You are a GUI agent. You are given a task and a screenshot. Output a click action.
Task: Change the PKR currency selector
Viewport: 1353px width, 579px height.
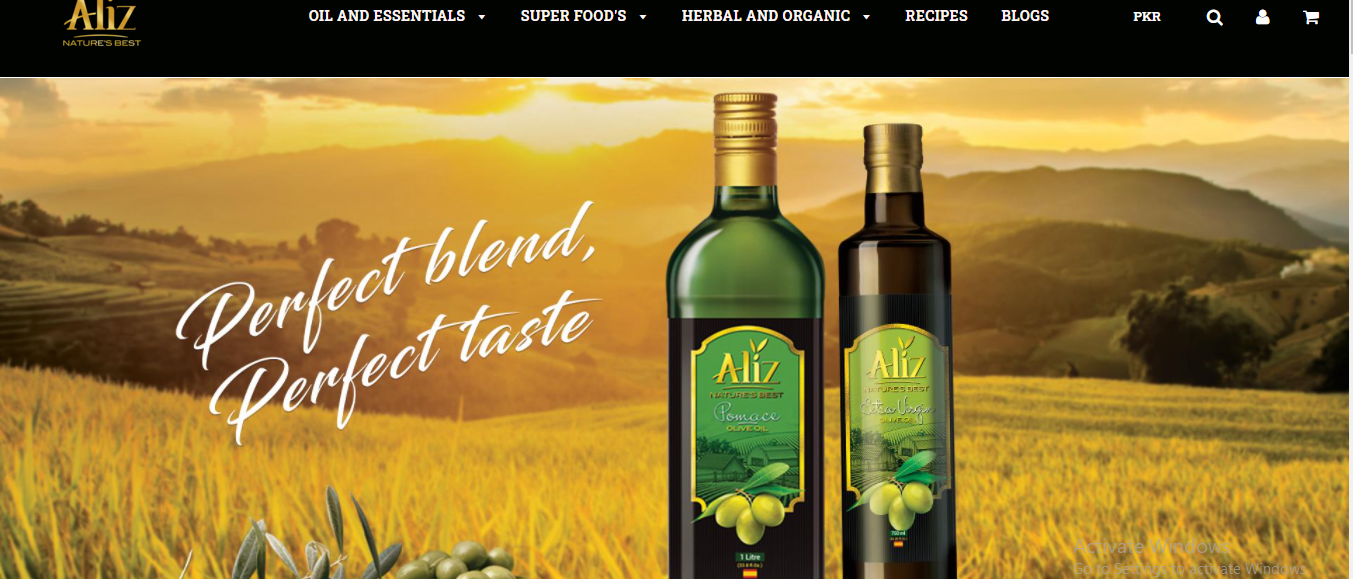(x=1147, y=17)
